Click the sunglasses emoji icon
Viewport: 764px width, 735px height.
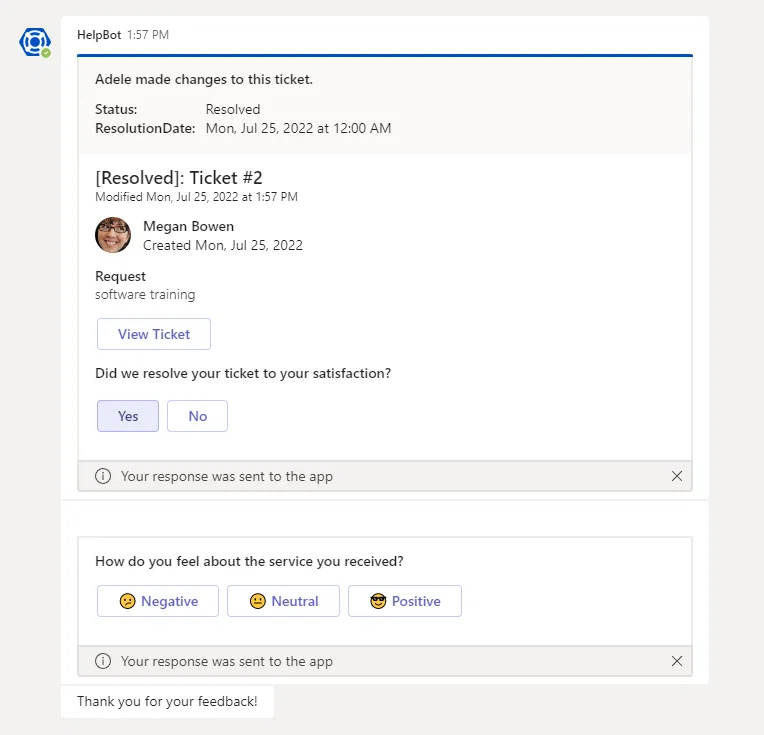(x=378, y=601)
